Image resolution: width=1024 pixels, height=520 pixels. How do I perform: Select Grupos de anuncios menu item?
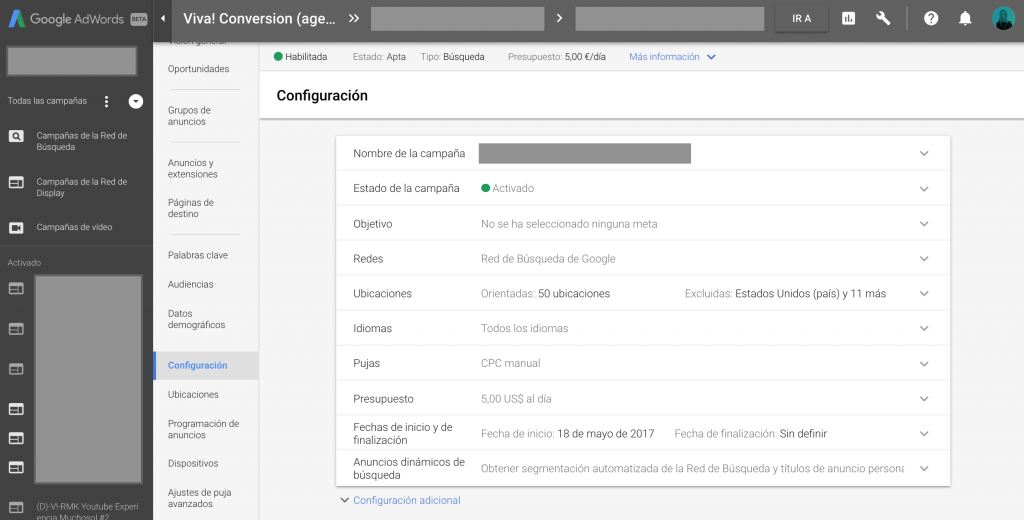pyautogui.click(x=189, y=116)
